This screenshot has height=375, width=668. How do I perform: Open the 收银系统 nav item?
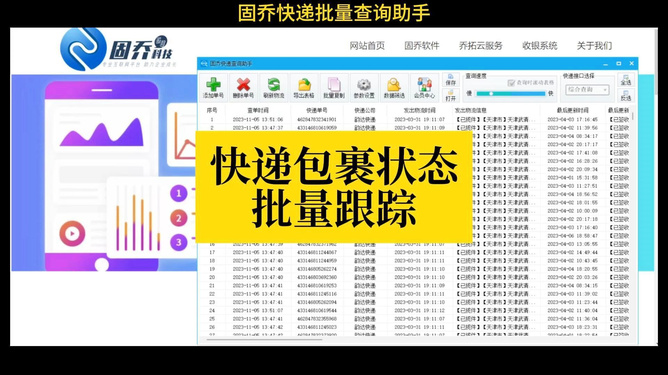point(539,46)
